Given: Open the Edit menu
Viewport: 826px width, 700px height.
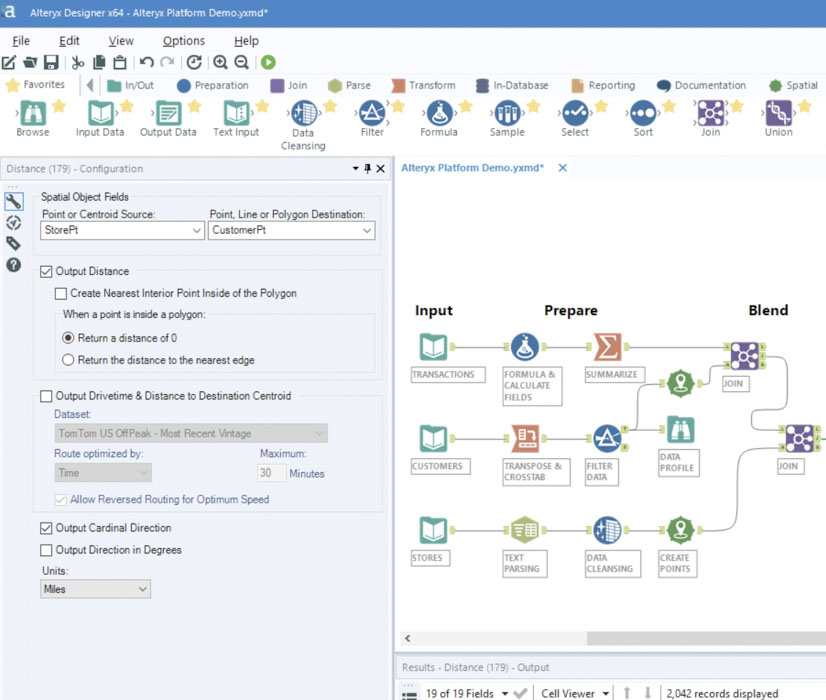Looking at the screenshot, I should 69,41.
